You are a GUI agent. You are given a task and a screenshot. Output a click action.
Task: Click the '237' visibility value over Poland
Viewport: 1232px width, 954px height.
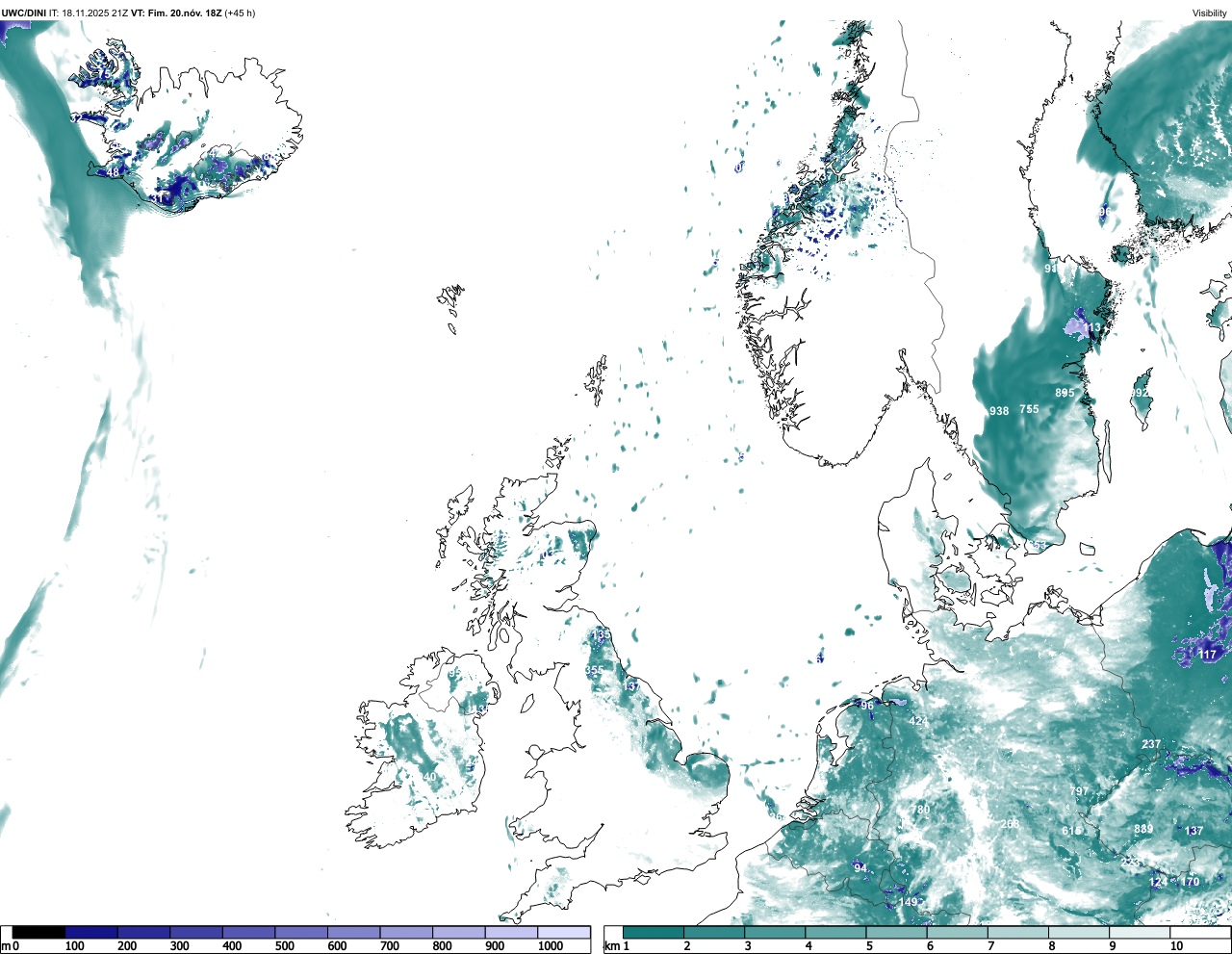(x=1151, y=744)
